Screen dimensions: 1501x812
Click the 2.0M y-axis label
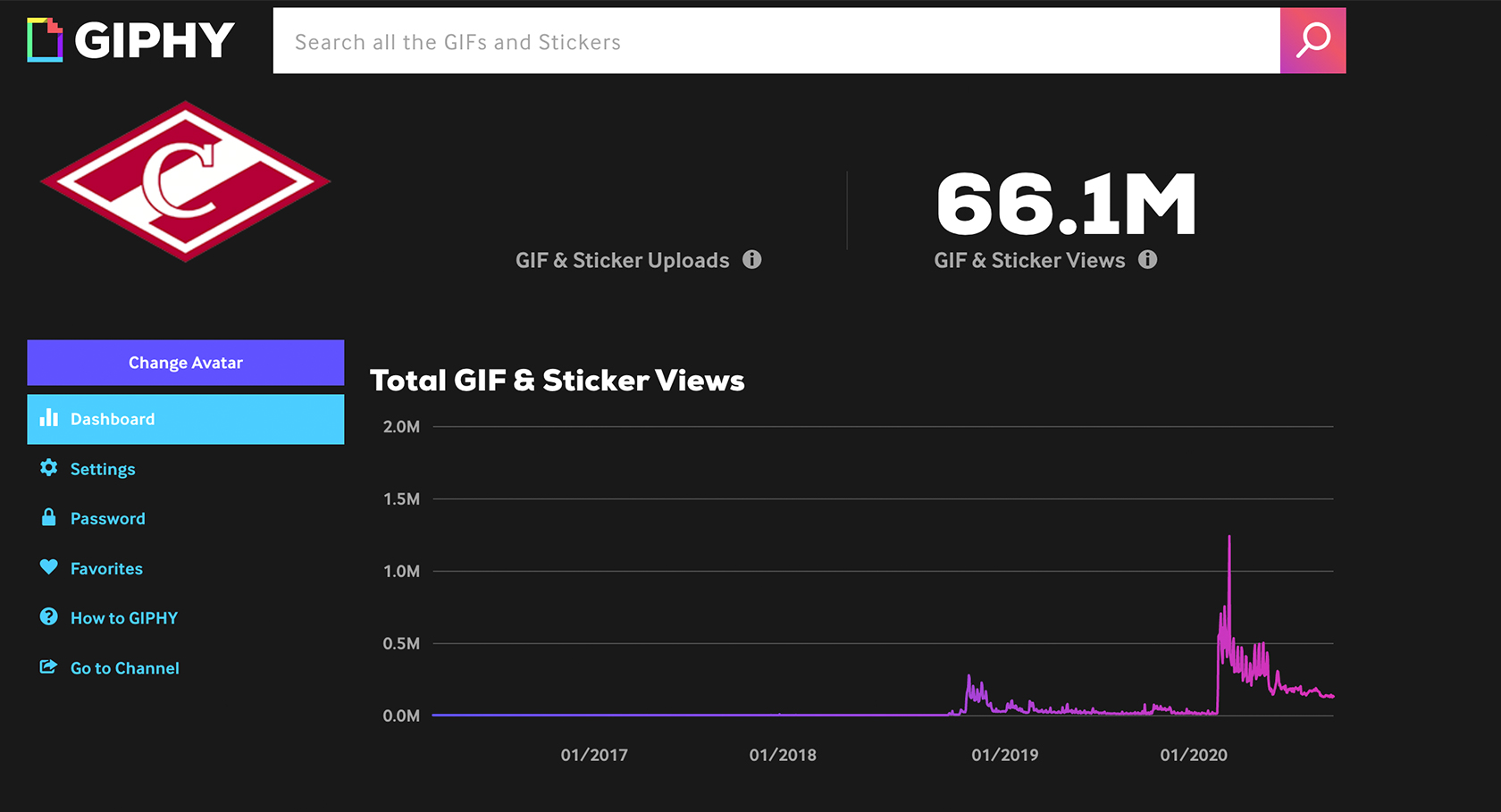point(401,427)
